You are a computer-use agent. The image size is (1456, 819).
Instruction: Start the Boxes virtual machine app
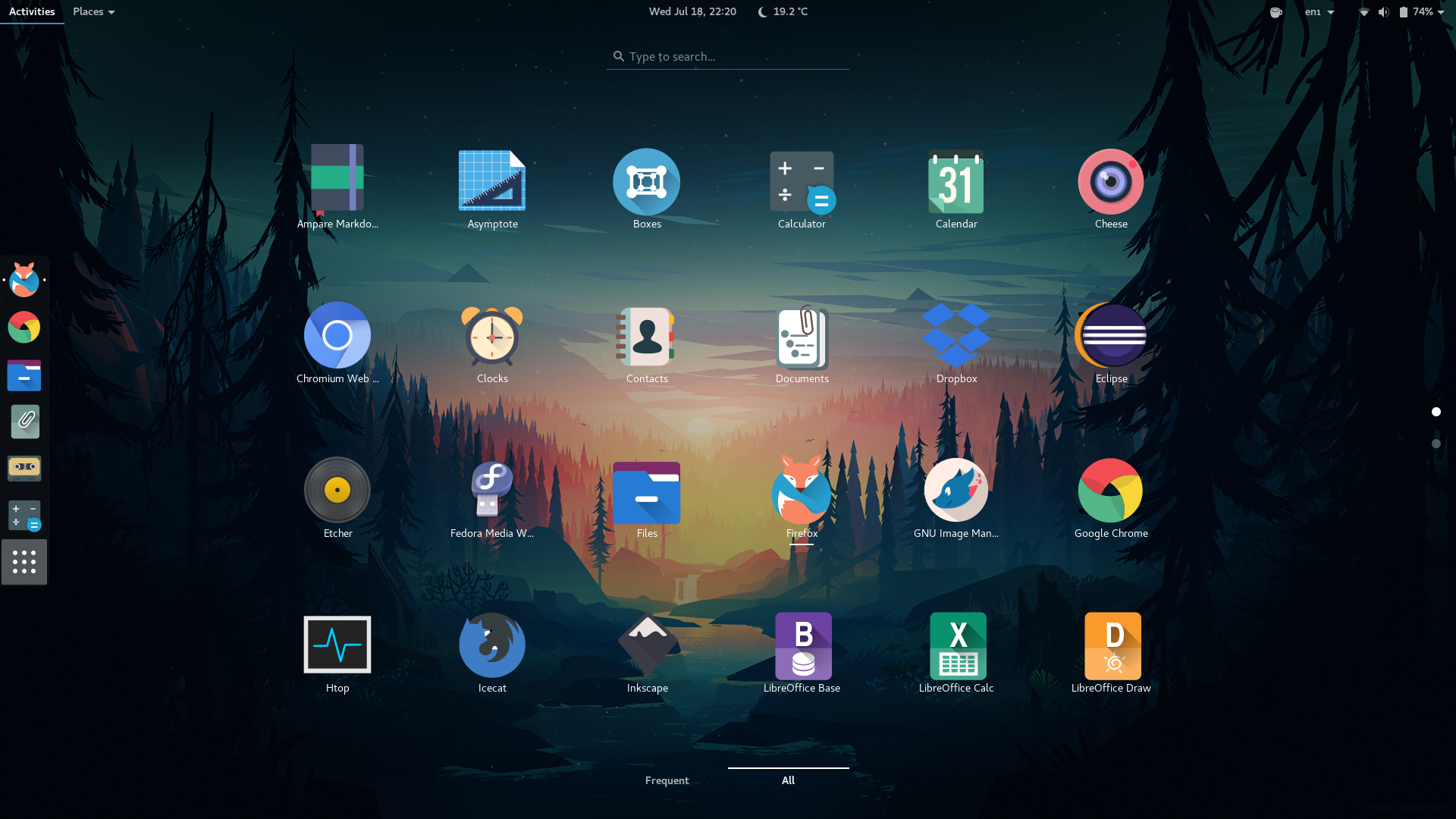[647, 182]
